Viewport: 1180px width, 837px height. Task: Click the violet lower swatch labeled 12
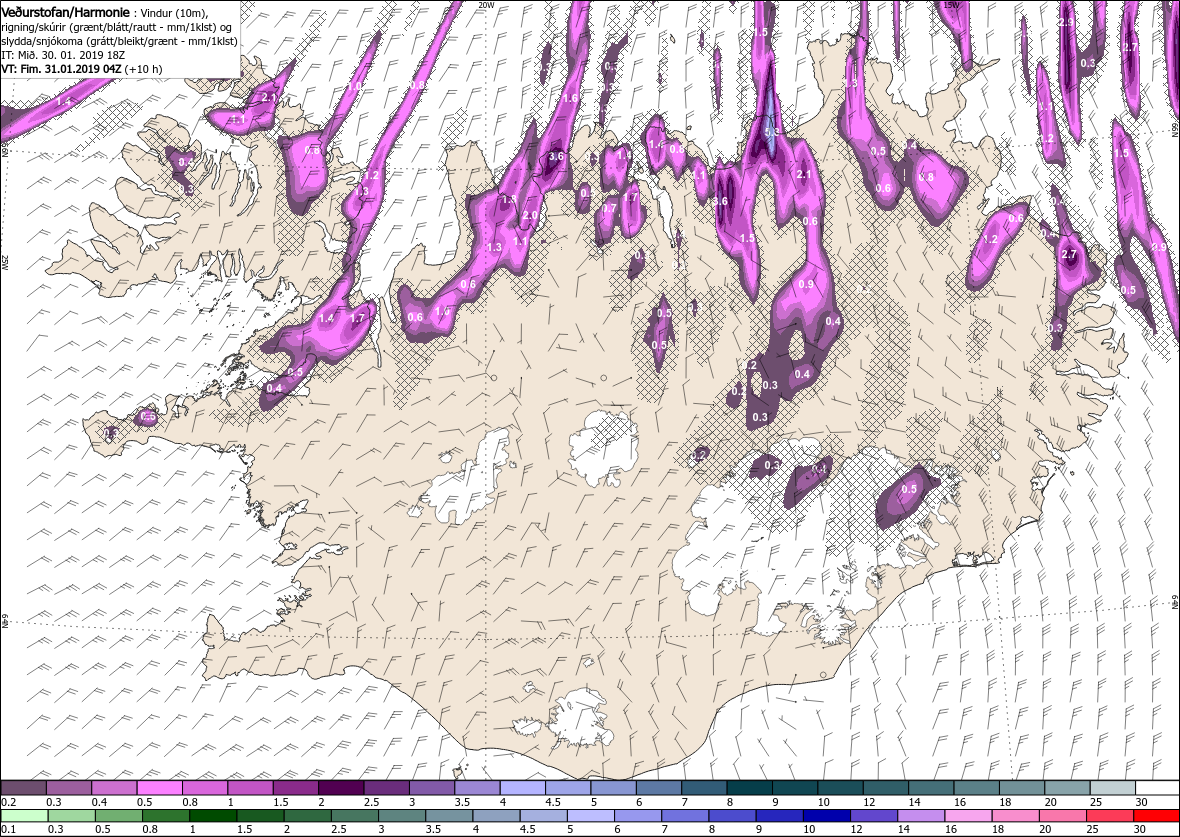pyautogui.click(x=873, y=816)
